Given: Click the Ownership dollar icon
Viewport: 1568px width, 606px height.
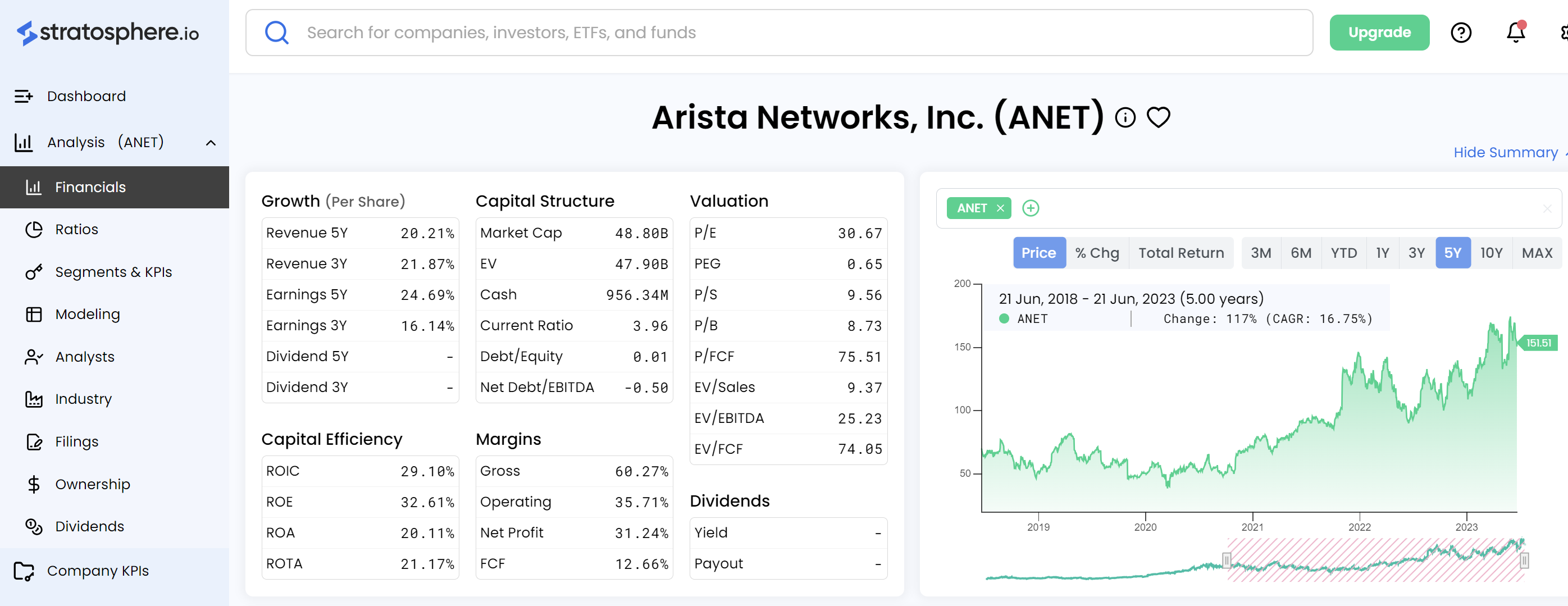Looking at the screenshot, I should click(x=34, y=484).
